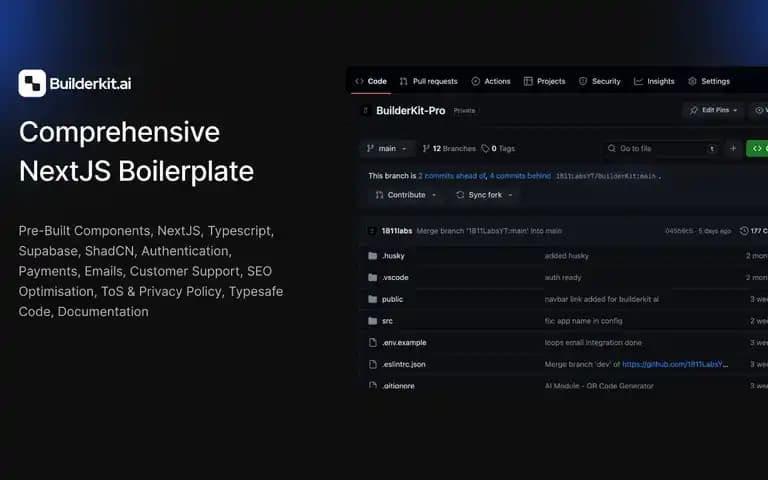Click the .vscode folder icon
This screenshot has height=480, width=768.
click(x=373, y=277)
